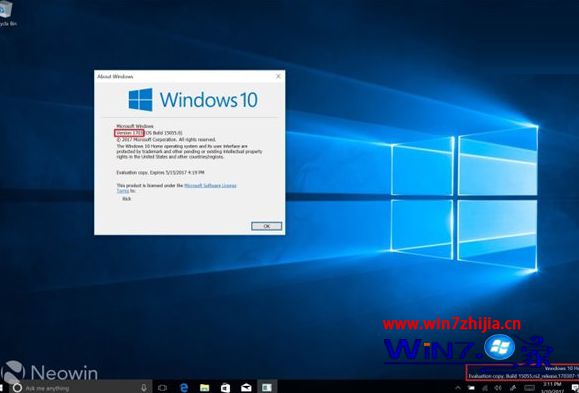This screenshot has width=579, height=393.
Task: Close the About Windows dialog
Action: click(x=278, y=76)
